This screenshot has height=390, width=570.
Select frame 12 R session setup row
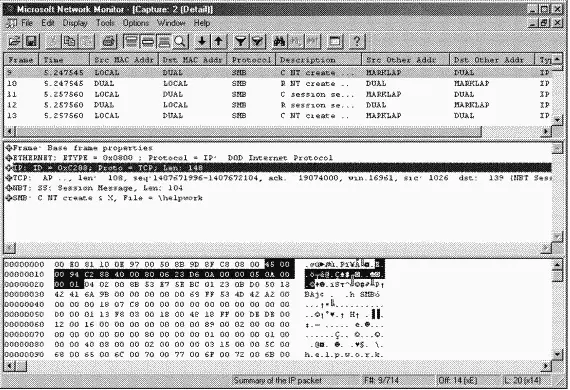[278, 105]
